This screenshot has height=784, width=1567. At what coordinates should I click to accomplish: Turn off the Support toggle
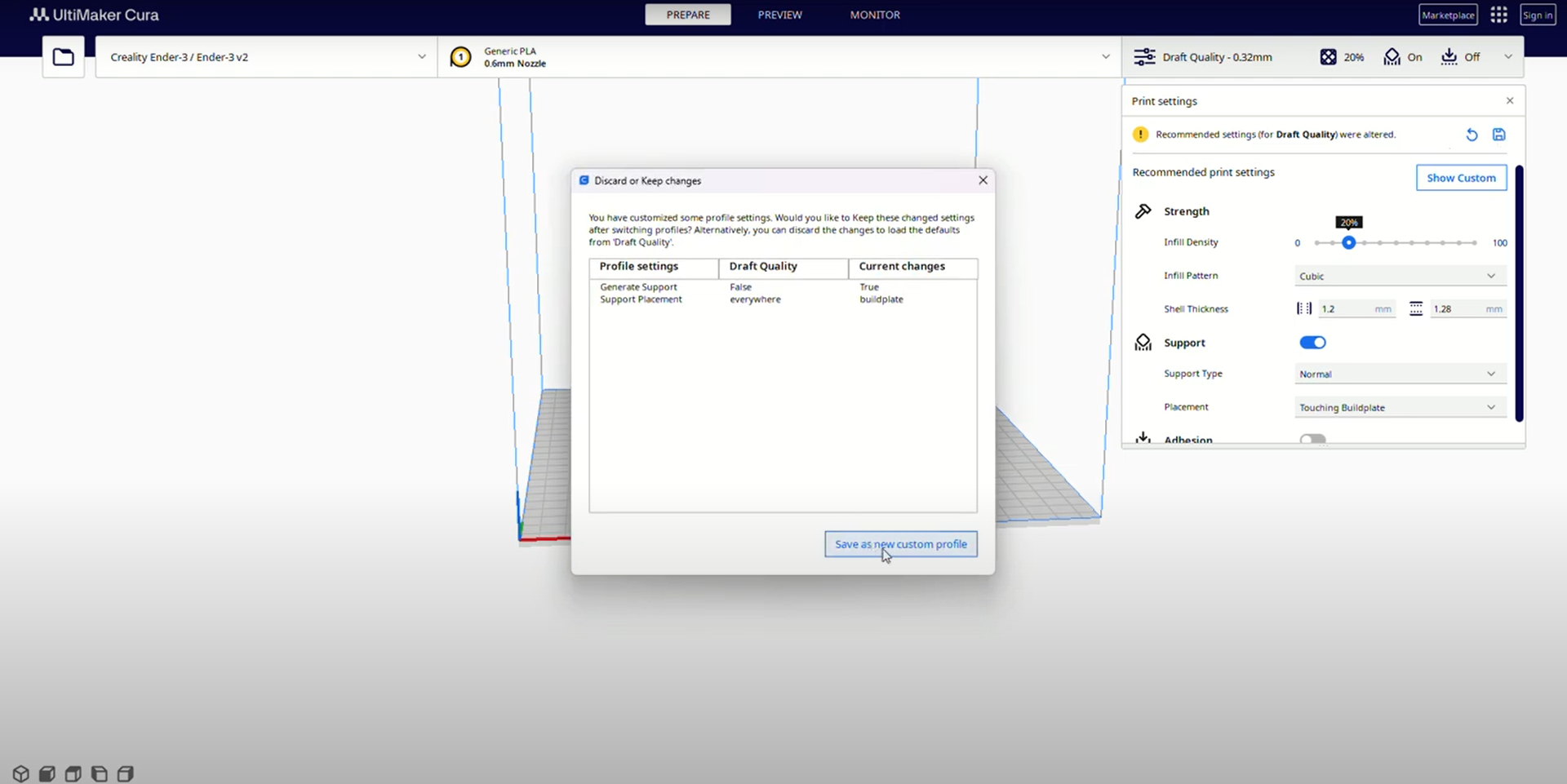(1312, 343)
